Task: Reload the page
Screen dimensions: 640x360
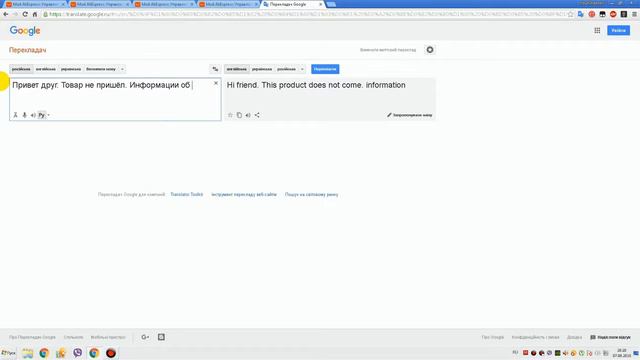Action: pos(25,14)
